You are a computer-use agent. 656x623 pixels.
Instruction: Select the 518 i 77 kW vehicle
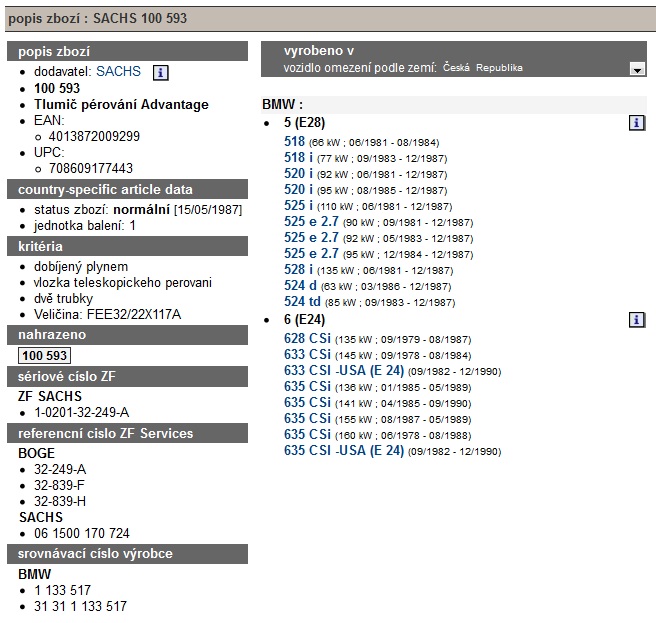(x=298, y=158)
